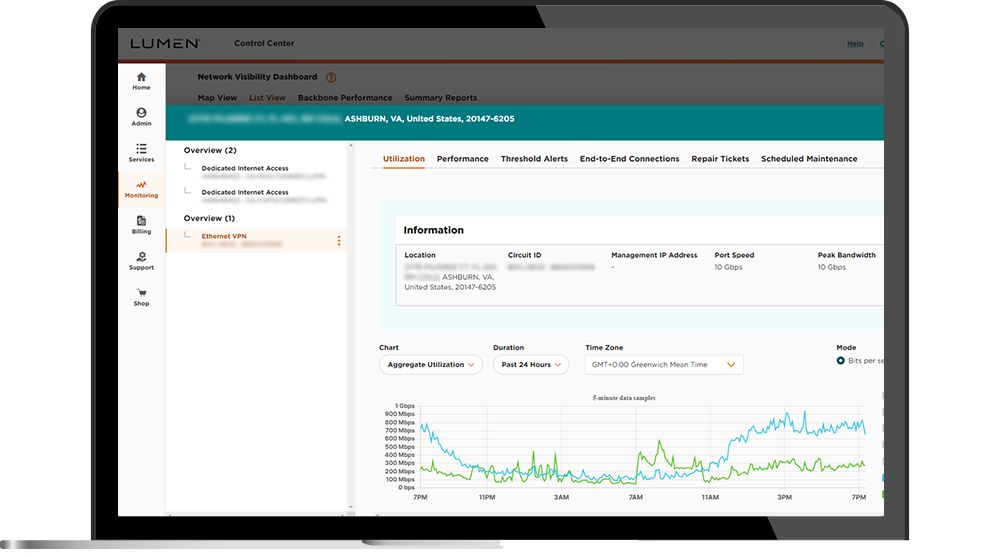
Task: Select the Utilization tab
Action: coord(404,159)
